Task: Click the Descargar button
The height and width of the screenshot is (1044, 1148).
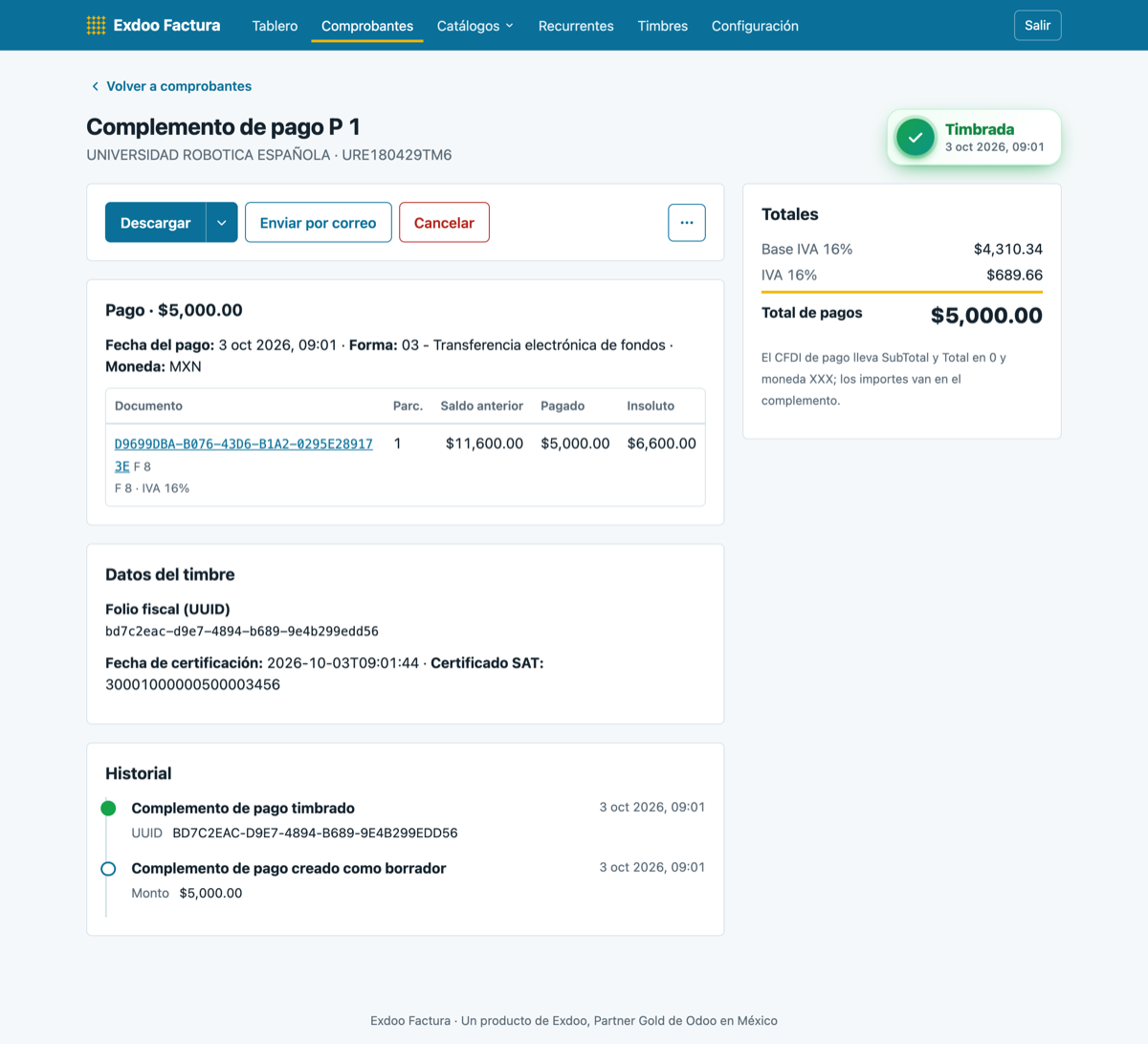Action: pos(156,223)
